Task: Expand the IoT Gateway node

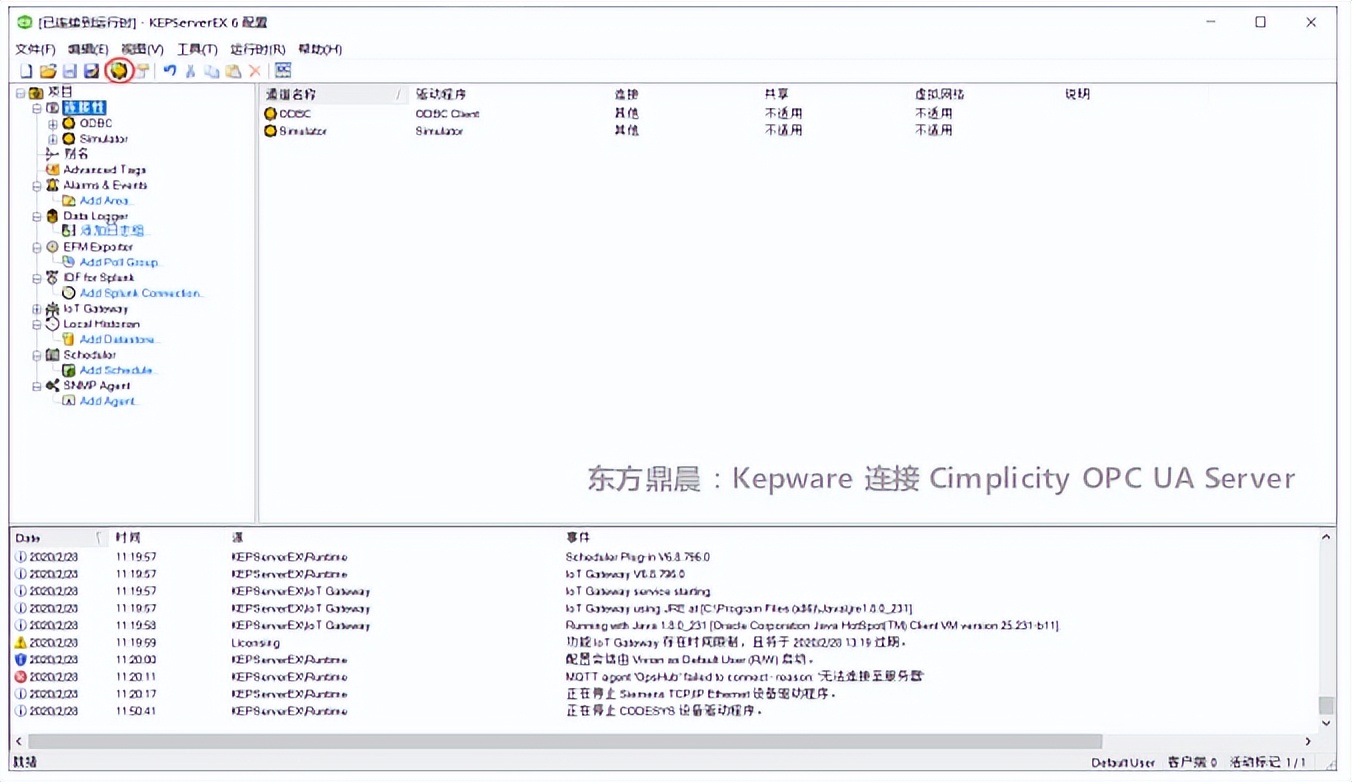Action: click(37, 309)
